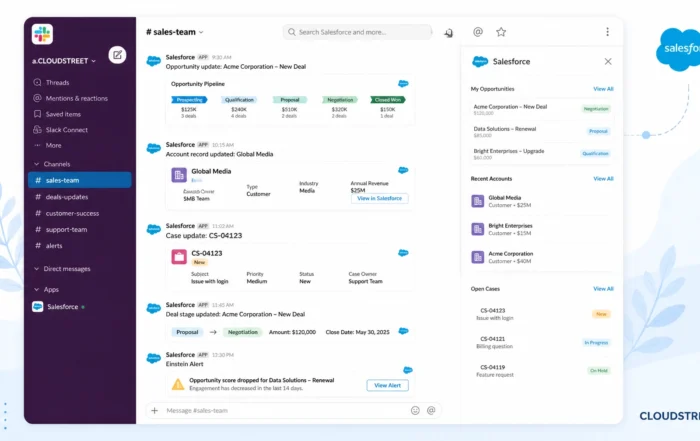Click Salesforce icon on deal stage card

[x=404, y=331]
